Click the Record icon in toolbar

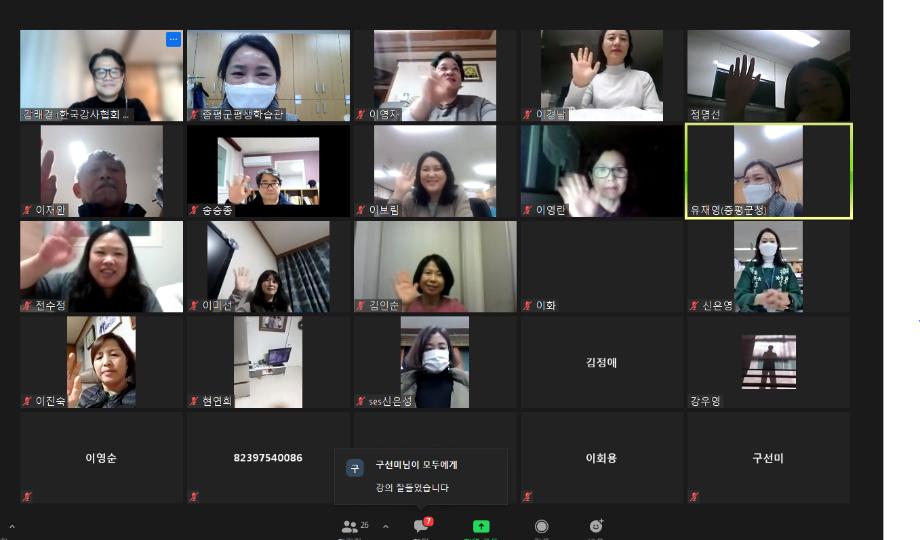tap(541, 526)
